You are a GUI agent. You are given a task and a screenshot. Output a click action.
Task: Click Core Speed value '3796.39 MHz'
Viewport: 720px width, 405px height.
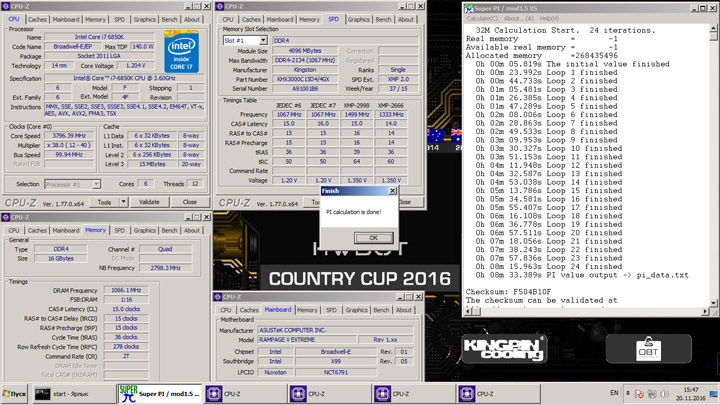[x=69, y=135]
